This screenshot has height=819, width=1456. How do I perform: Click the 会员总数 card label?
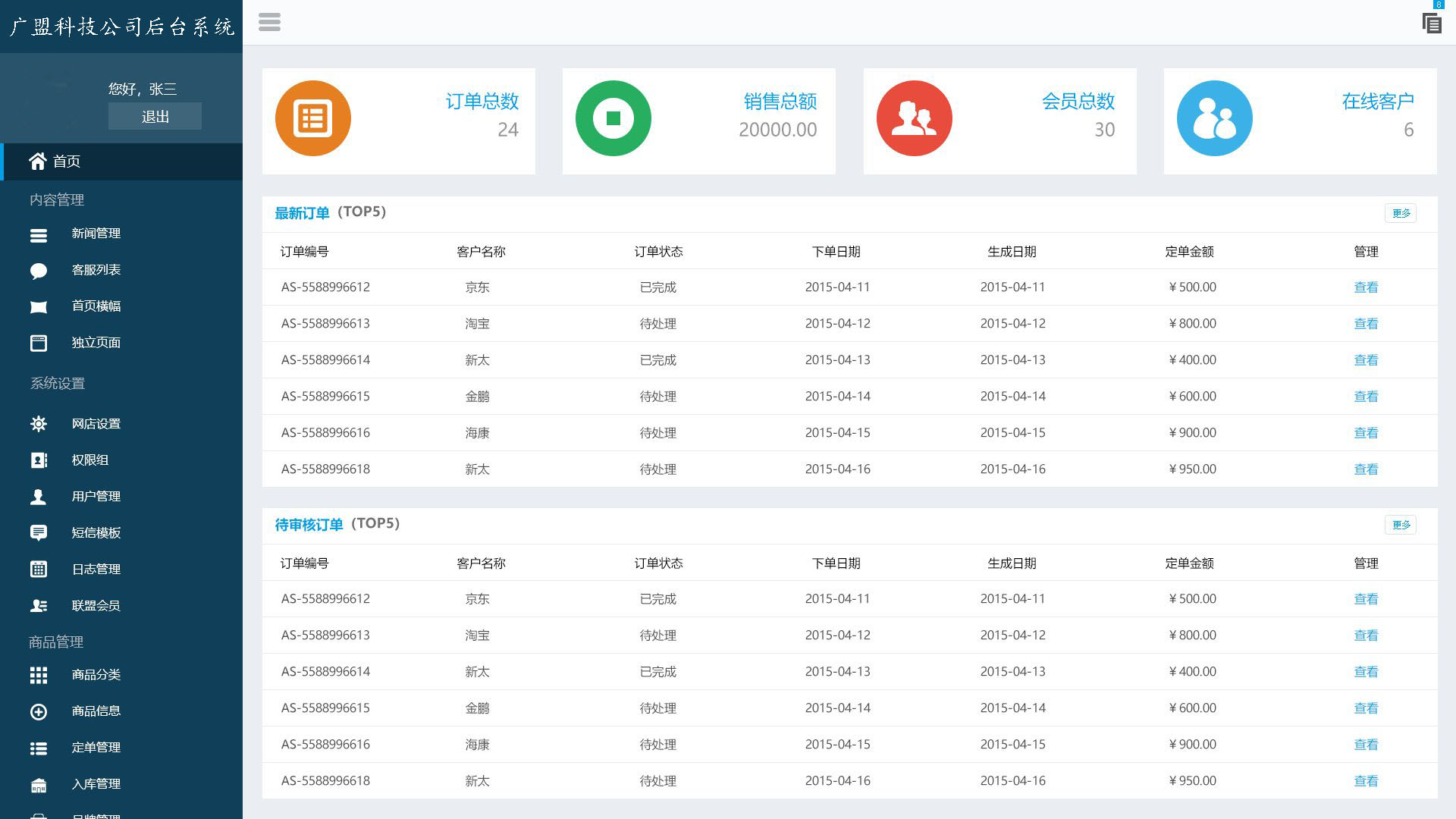coord(1078,101)
